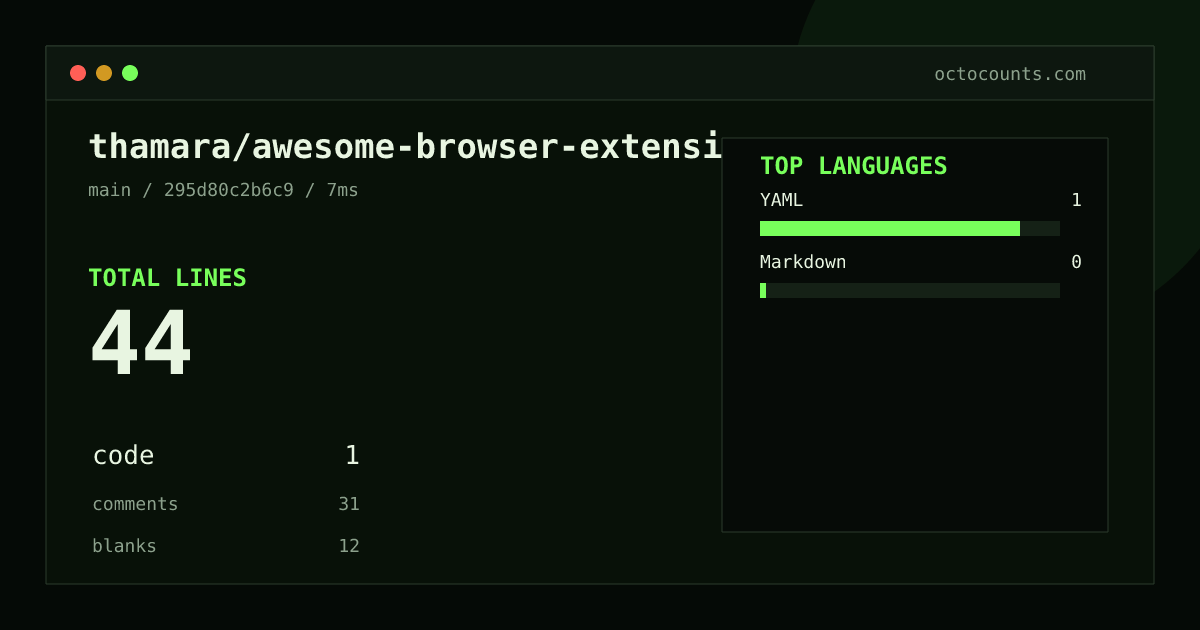Click the code count value 1
The image size is (1200, 630).
point(352,456)
